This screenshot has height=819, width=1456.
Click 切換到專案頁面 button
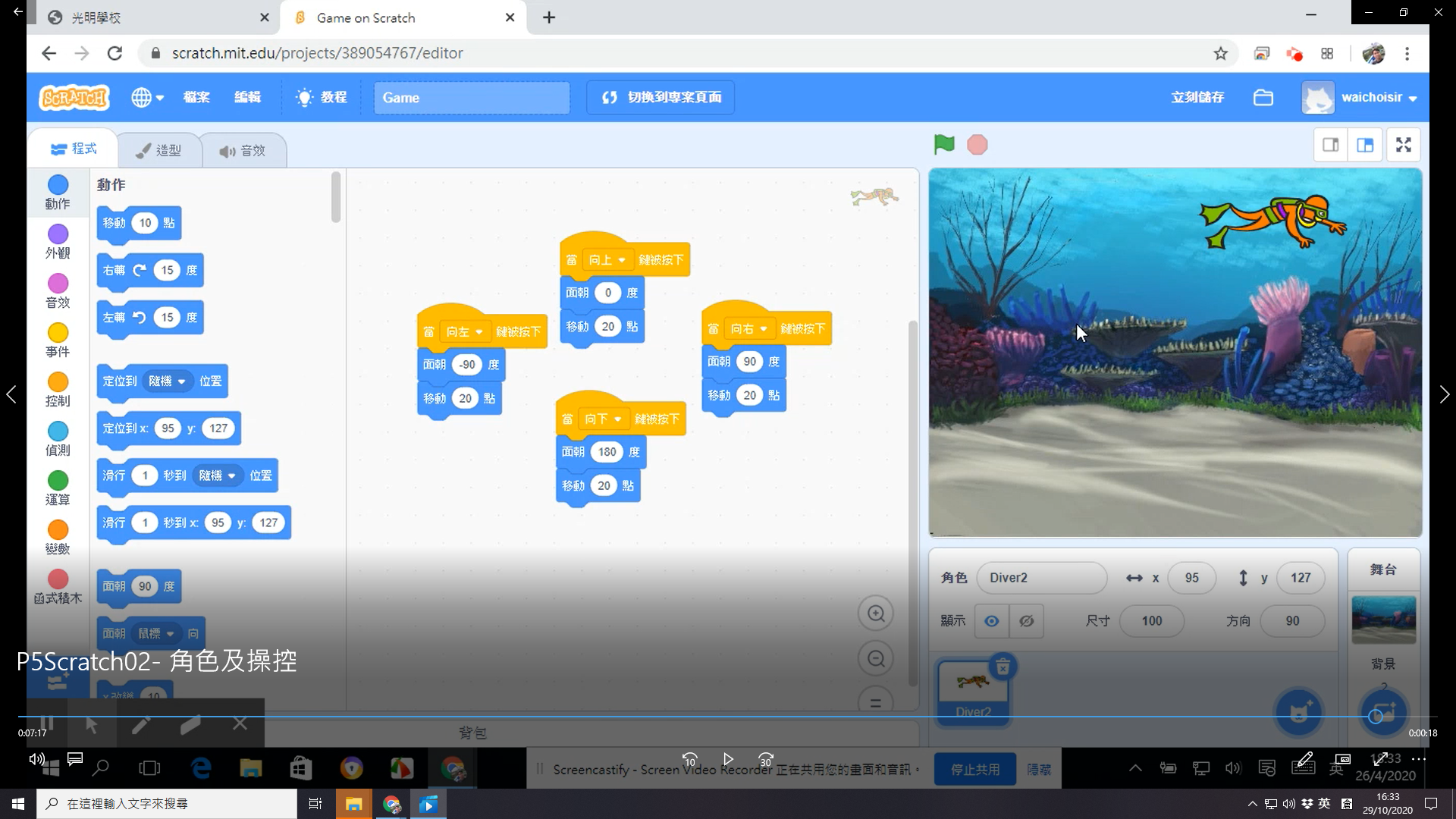661,98
